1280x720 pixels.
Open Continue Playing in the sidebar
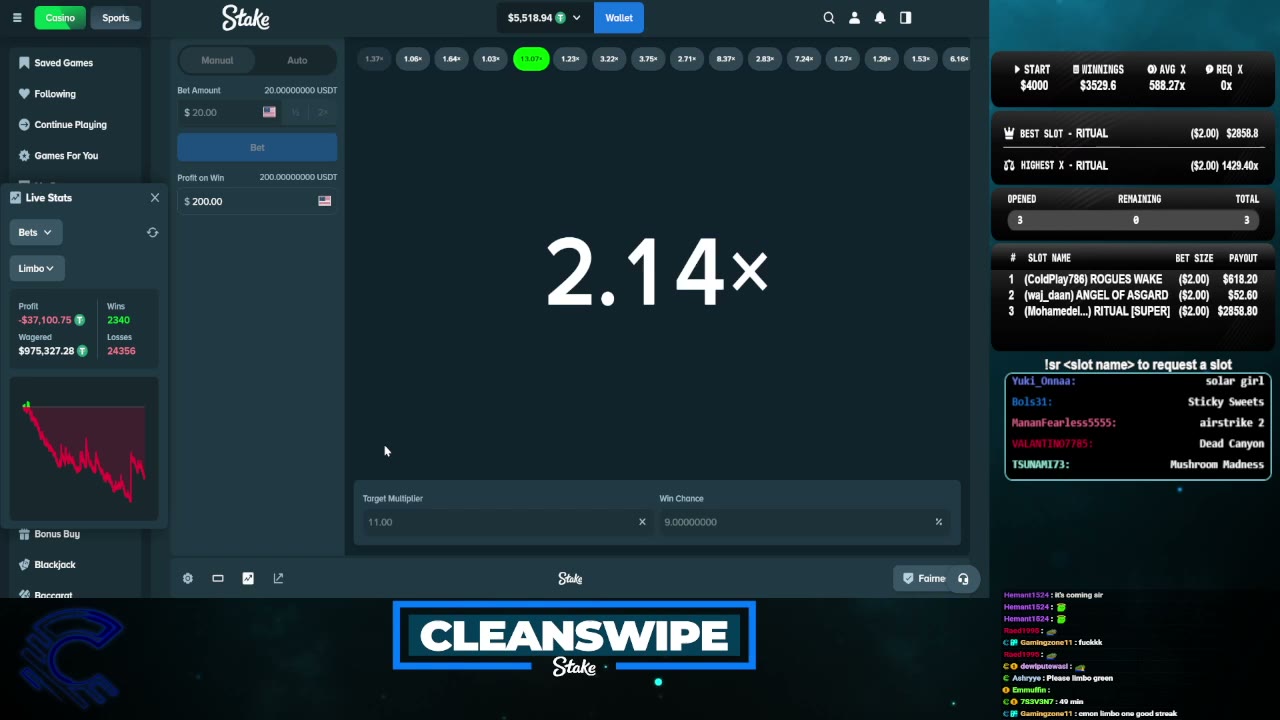pos(71,125)
